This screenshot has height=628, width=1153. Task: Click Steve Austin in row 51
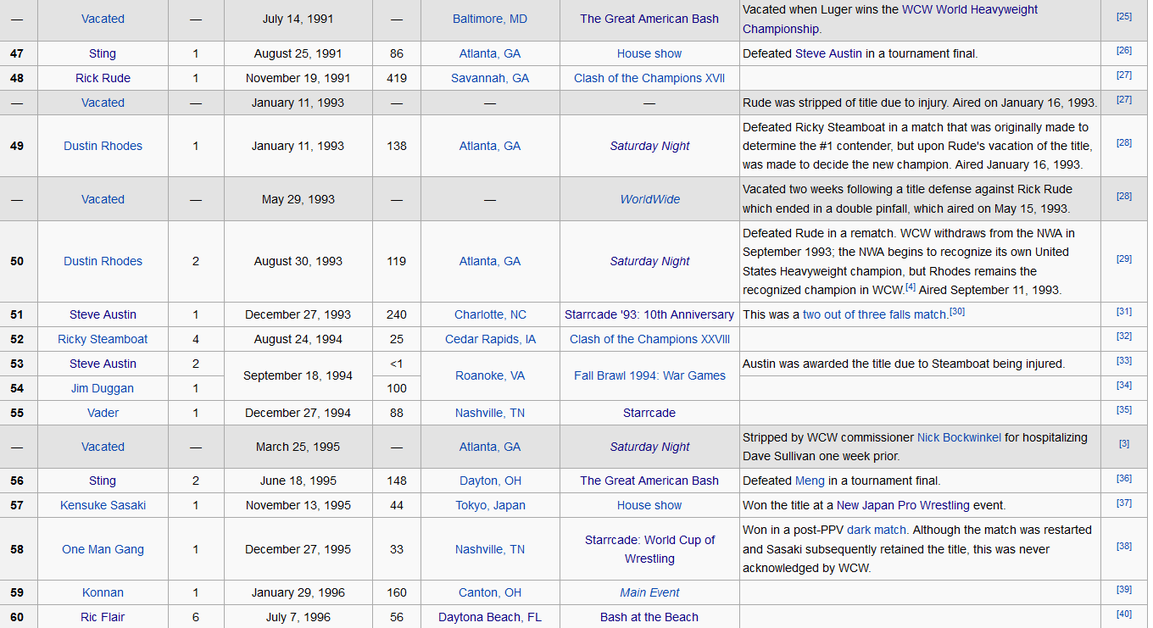point(102,315)
